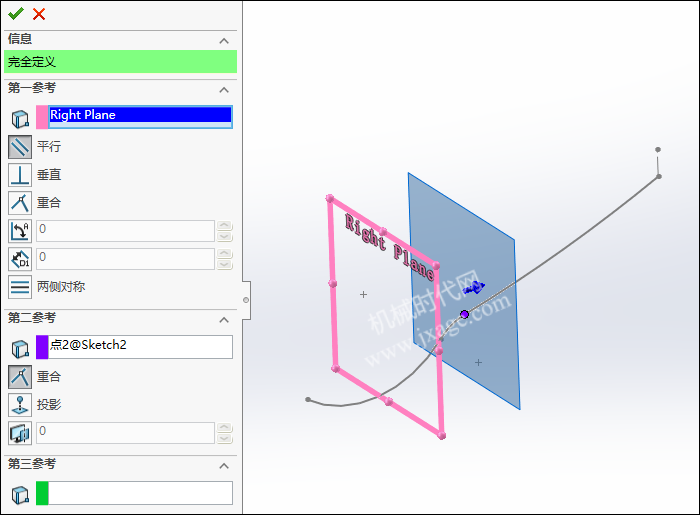Screen dimensions: 700x515
Task: Toggle the 垂直 perpendicular constraint icon
Action: [x=20, y=175]
